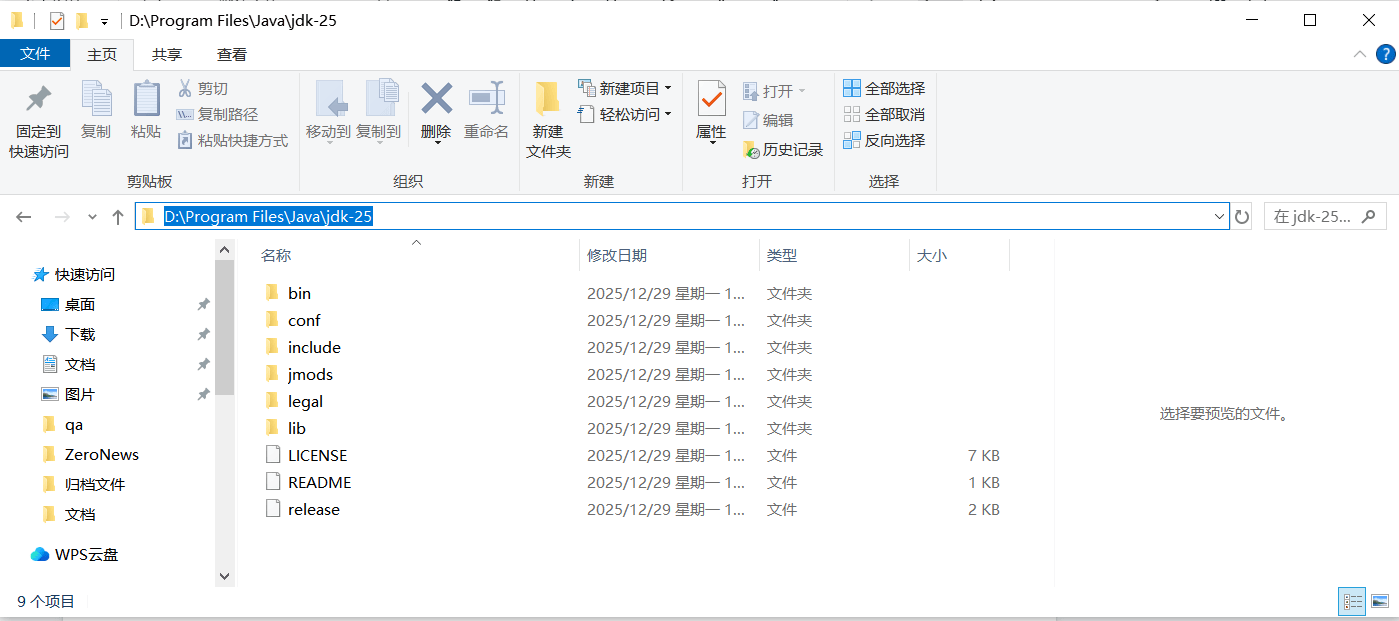Open the File (文件) tab
The height and width of the screenshot is (621, 1399).
(x=35, y=54)
